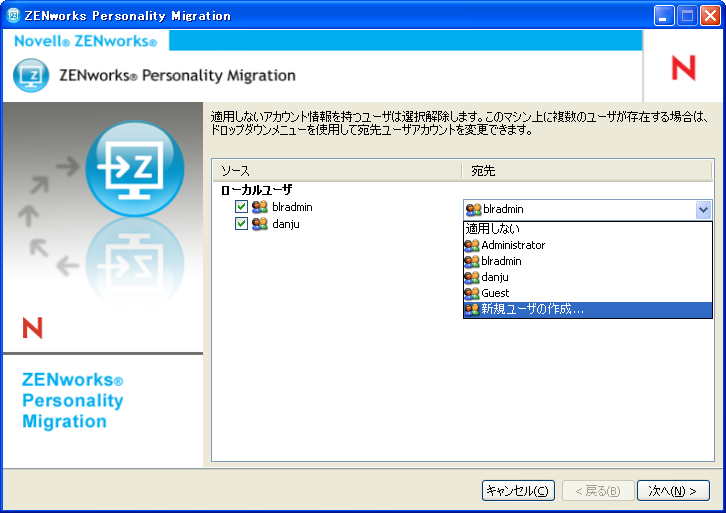Close the ZENworks Personality Migration window
The height and width of the screenshot is (513, 726).
coord(710,16)
